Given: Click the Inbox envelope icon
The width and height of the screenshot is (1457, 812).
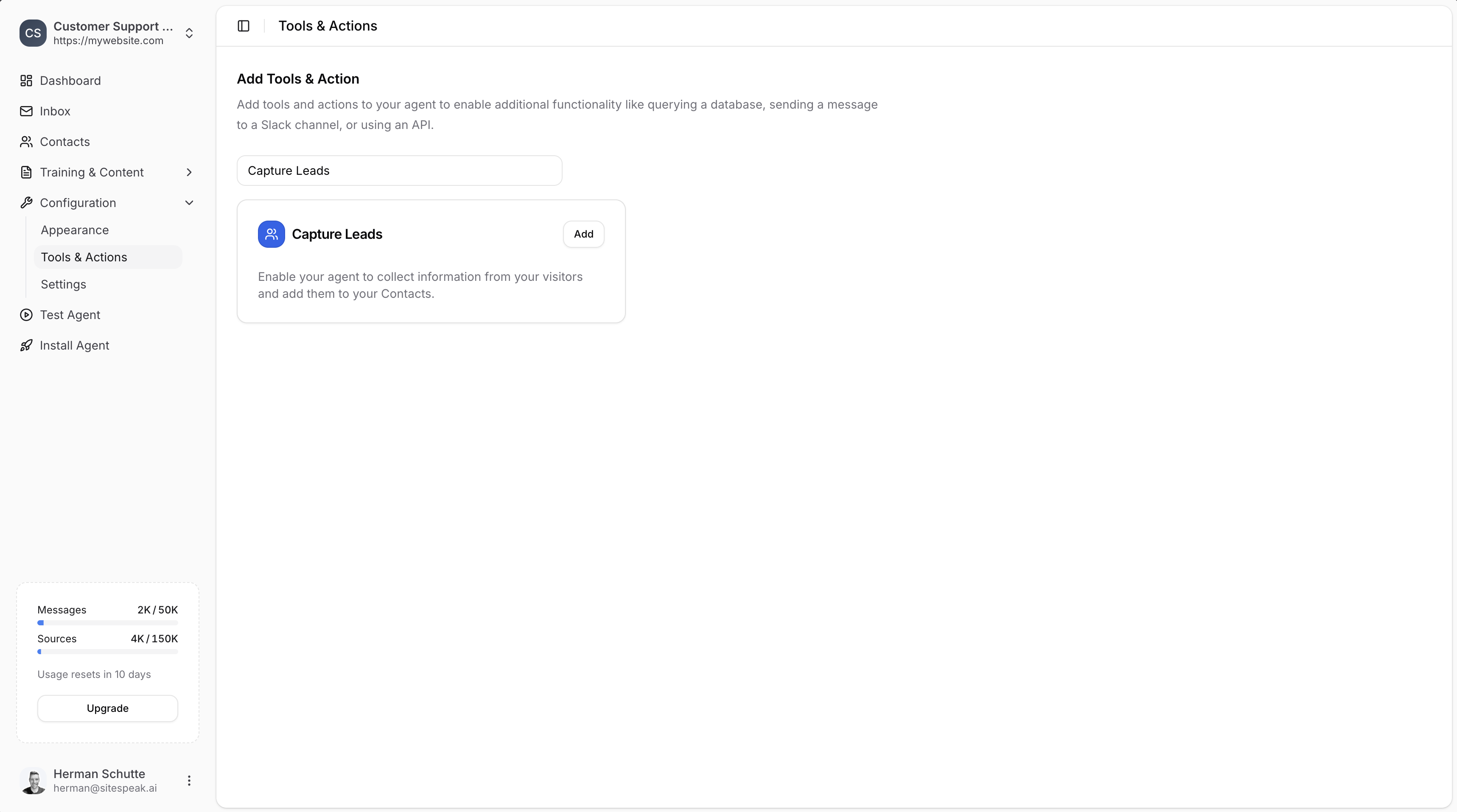Looking at the screenshot, I should (26, 112).
